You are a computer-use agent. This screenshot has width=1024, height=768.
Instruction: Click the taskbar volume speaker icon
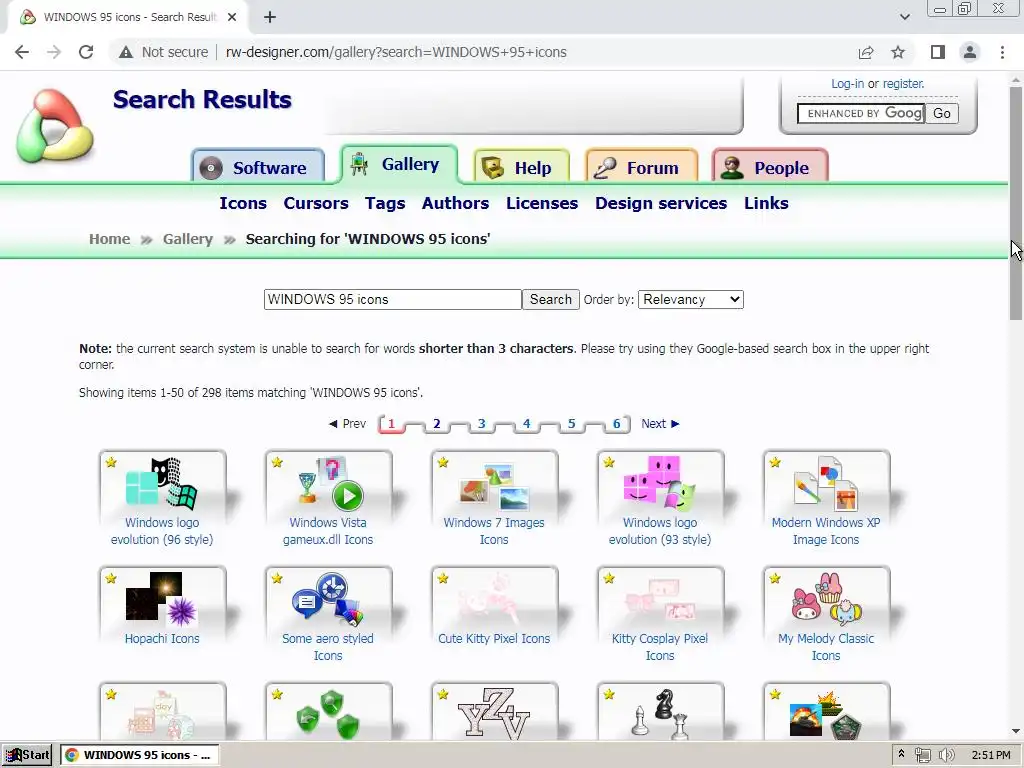(946, 755)
